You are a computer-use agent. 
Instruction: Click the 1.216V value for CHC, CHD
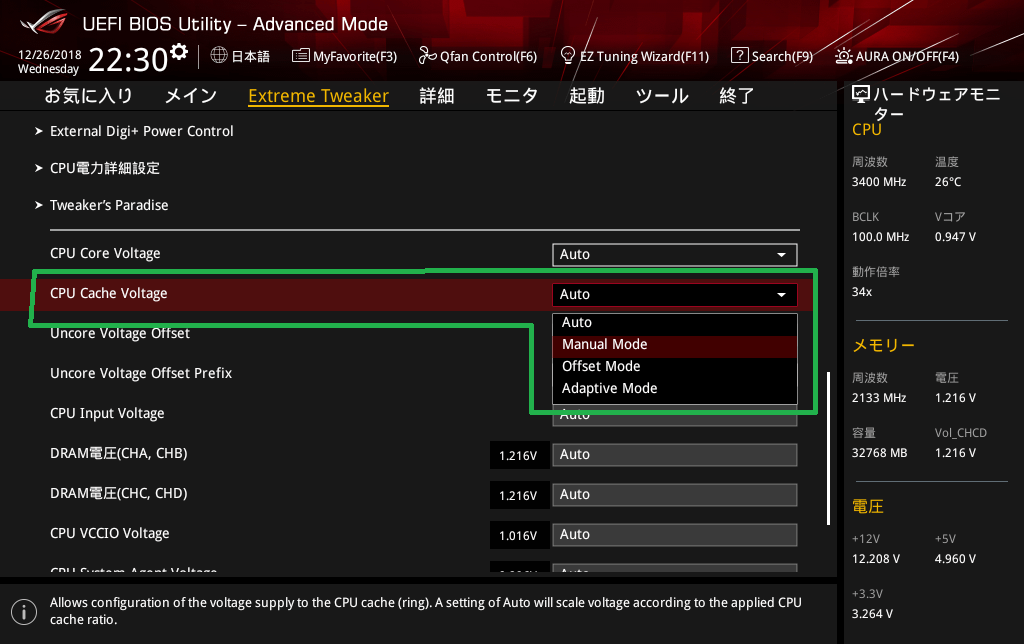pyautogui.click(x=518, y=495)
